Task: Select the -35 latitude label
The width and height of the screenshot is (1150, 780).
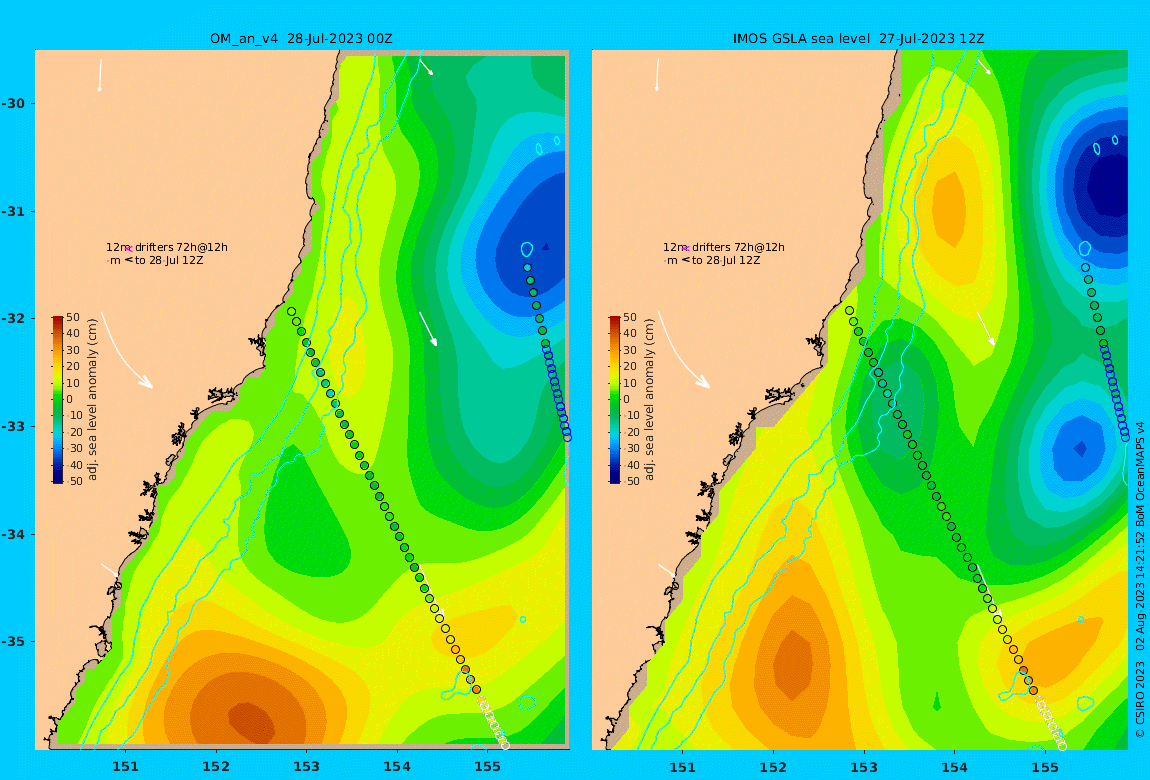Action: [12, 641]
